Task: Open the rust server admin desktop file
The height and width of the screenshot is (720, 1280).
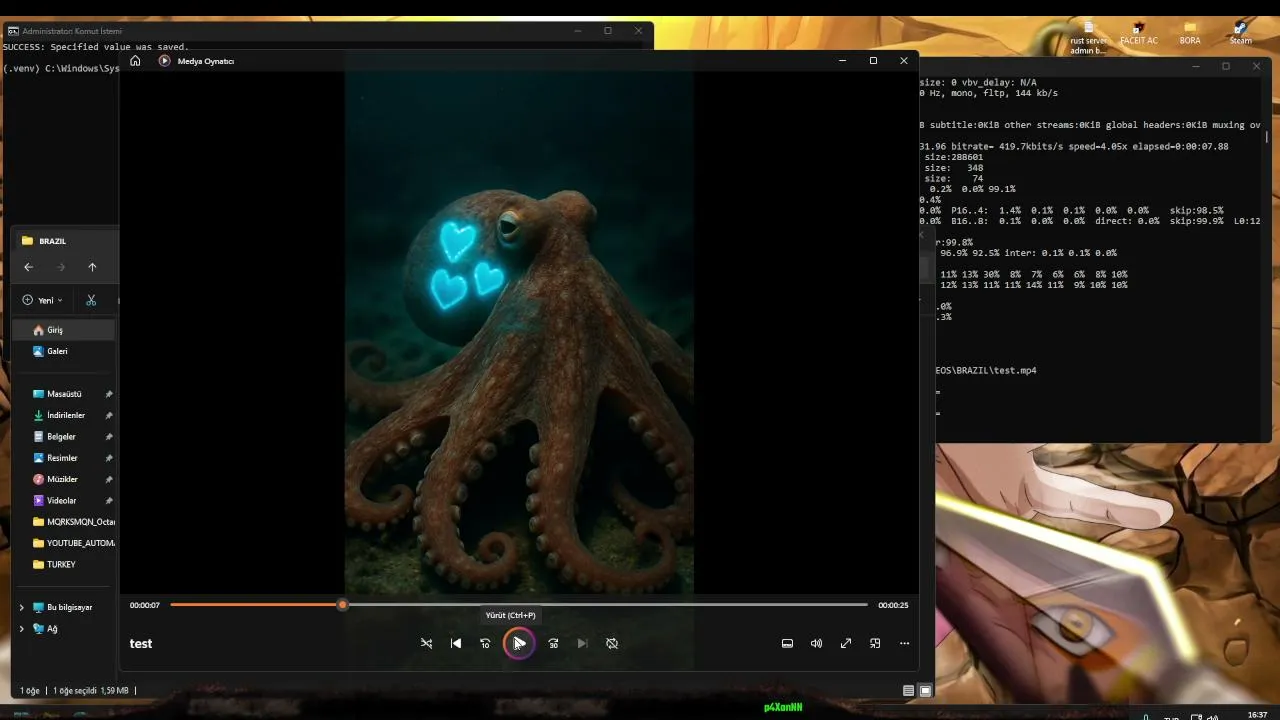Action: (x=1089, y=38)
